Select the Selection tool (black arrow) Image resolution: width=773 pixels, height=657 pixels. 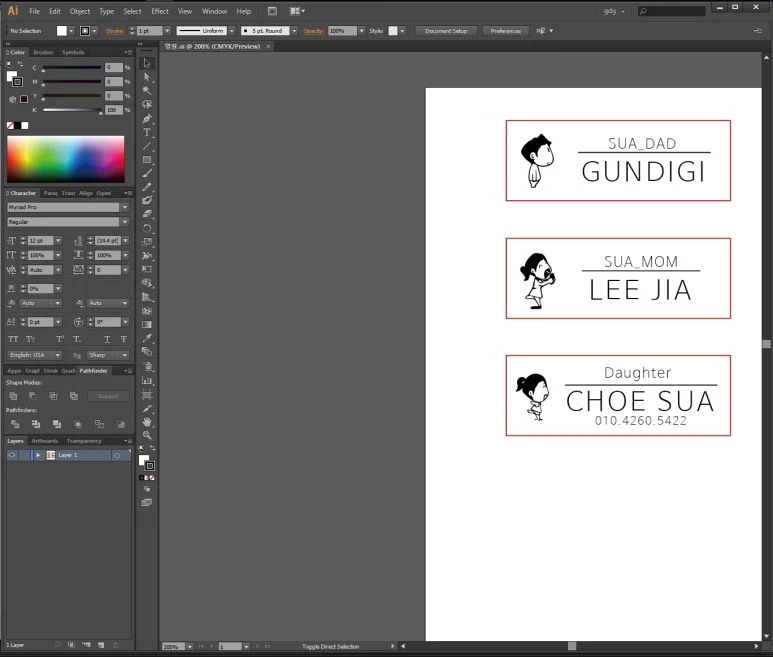(x=147, y=64)
